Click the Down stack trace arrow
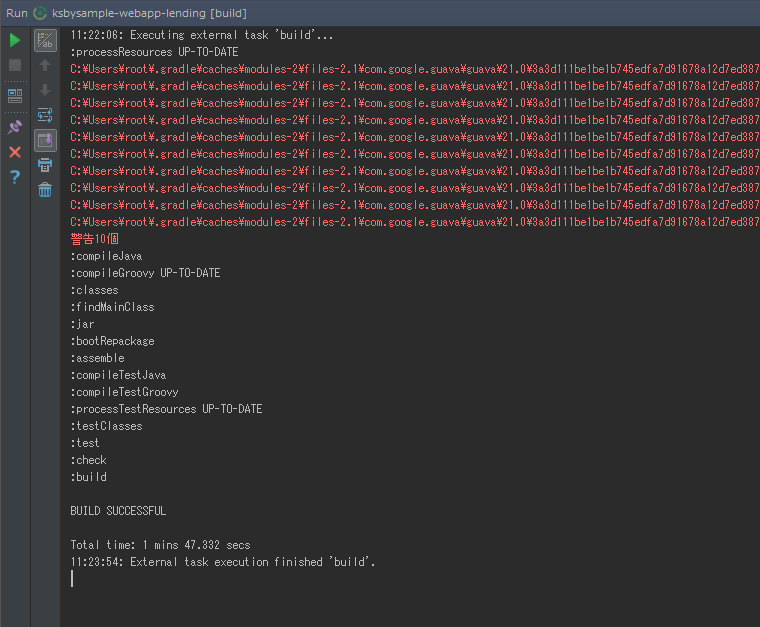Viewport: 760px width, 627px height. [45, 90]
